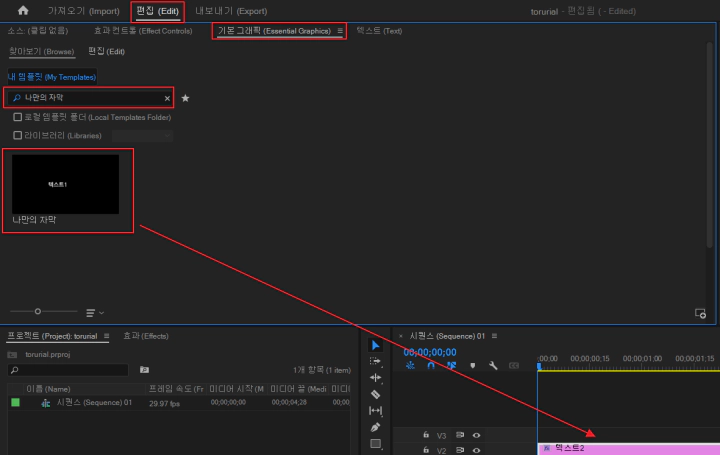Select the Slip tool
Screen dimensions: 720x455
(375, 410)
